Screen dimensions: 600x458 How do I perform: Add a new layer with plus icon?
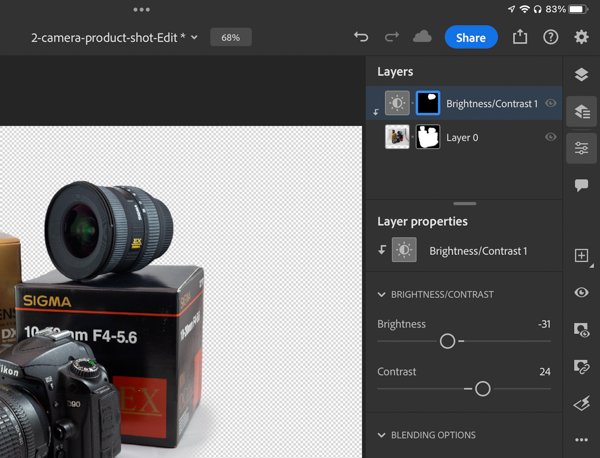tap(581, 255)
